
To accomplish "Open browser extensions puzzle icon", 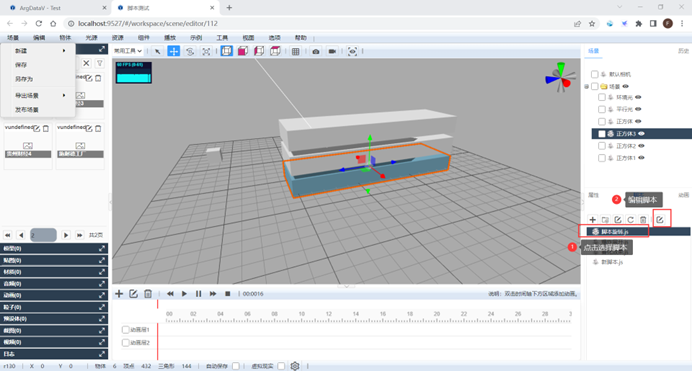I will [639, 23].
